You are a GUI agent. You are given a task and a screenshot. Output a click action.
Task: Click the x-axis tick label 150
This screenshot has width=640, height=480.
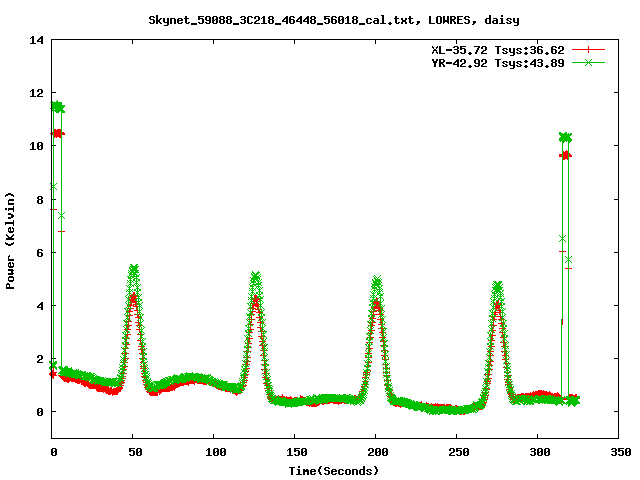(296, 452)
